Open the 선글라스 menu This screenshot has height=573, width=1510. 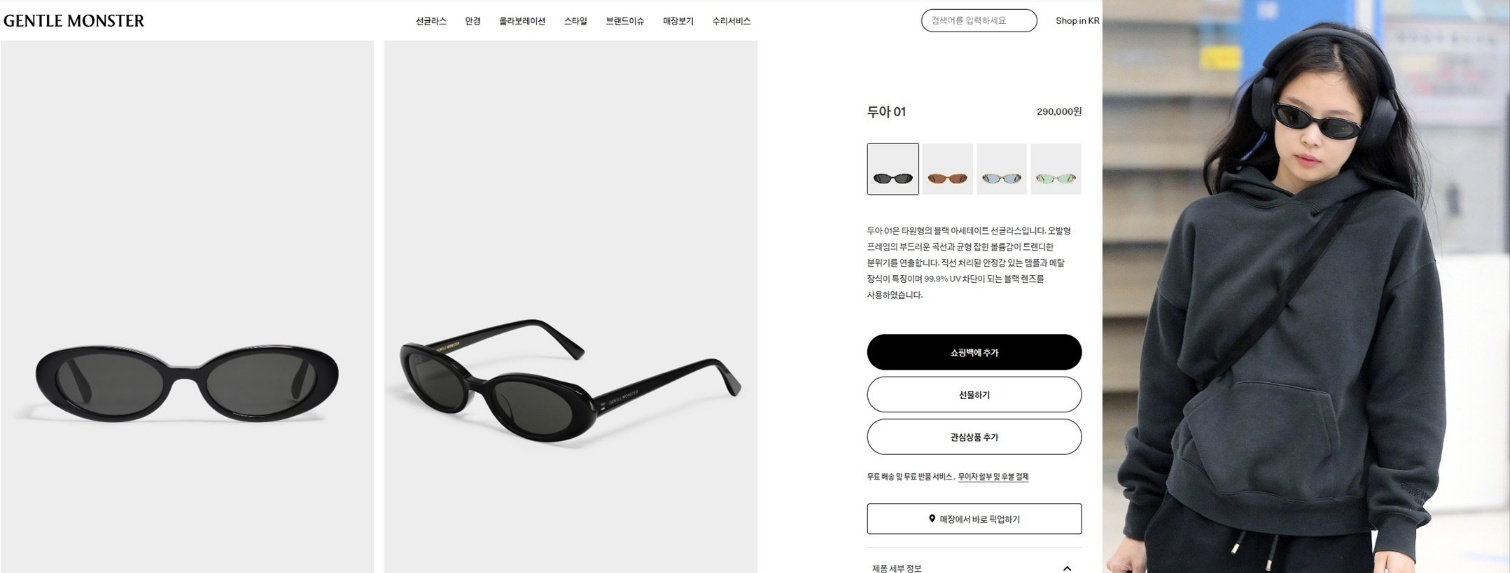tap(431, 21)
